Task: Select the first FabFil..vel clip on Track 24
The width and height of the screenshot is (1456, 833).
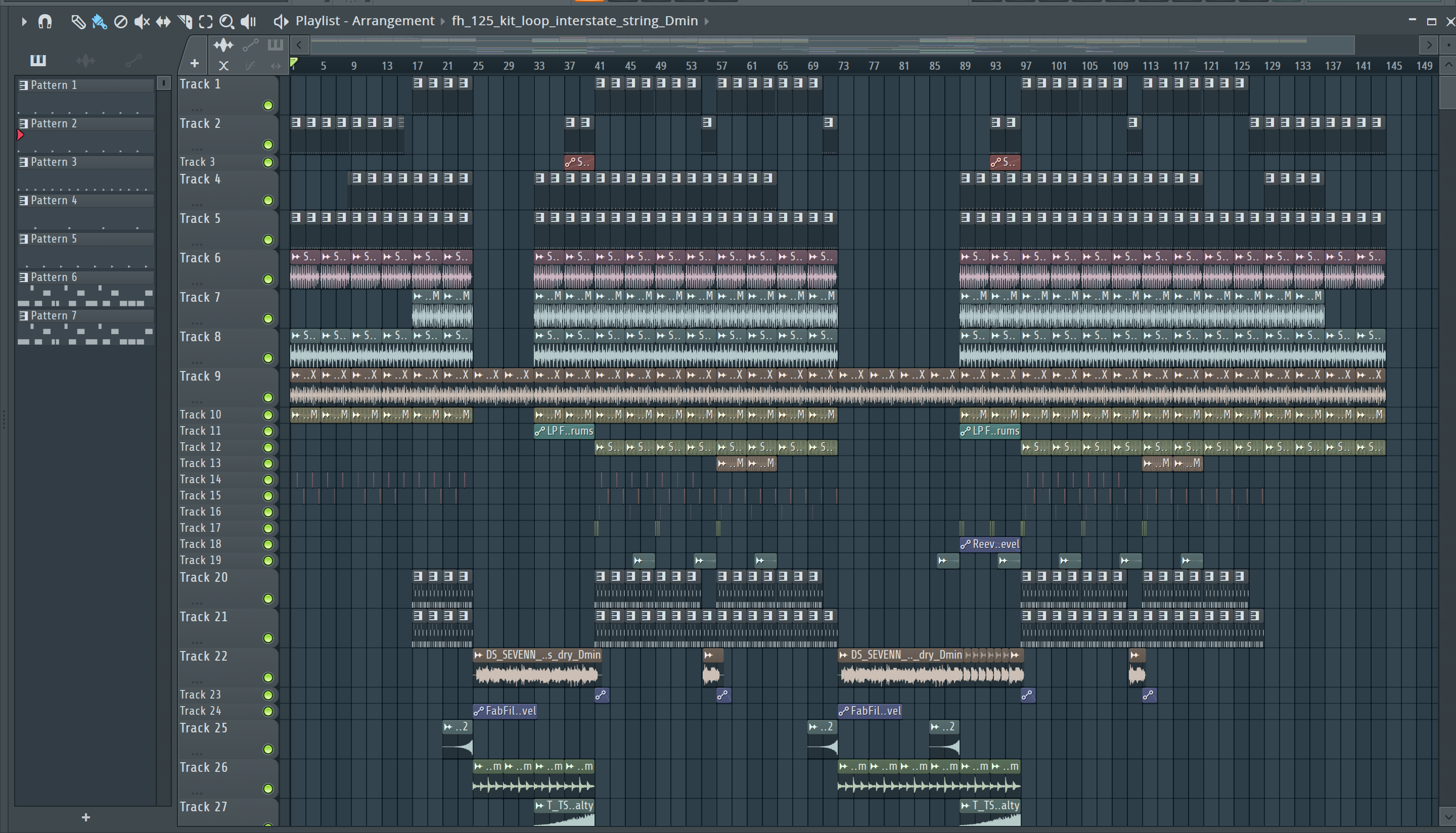Action: click(505, 711)
